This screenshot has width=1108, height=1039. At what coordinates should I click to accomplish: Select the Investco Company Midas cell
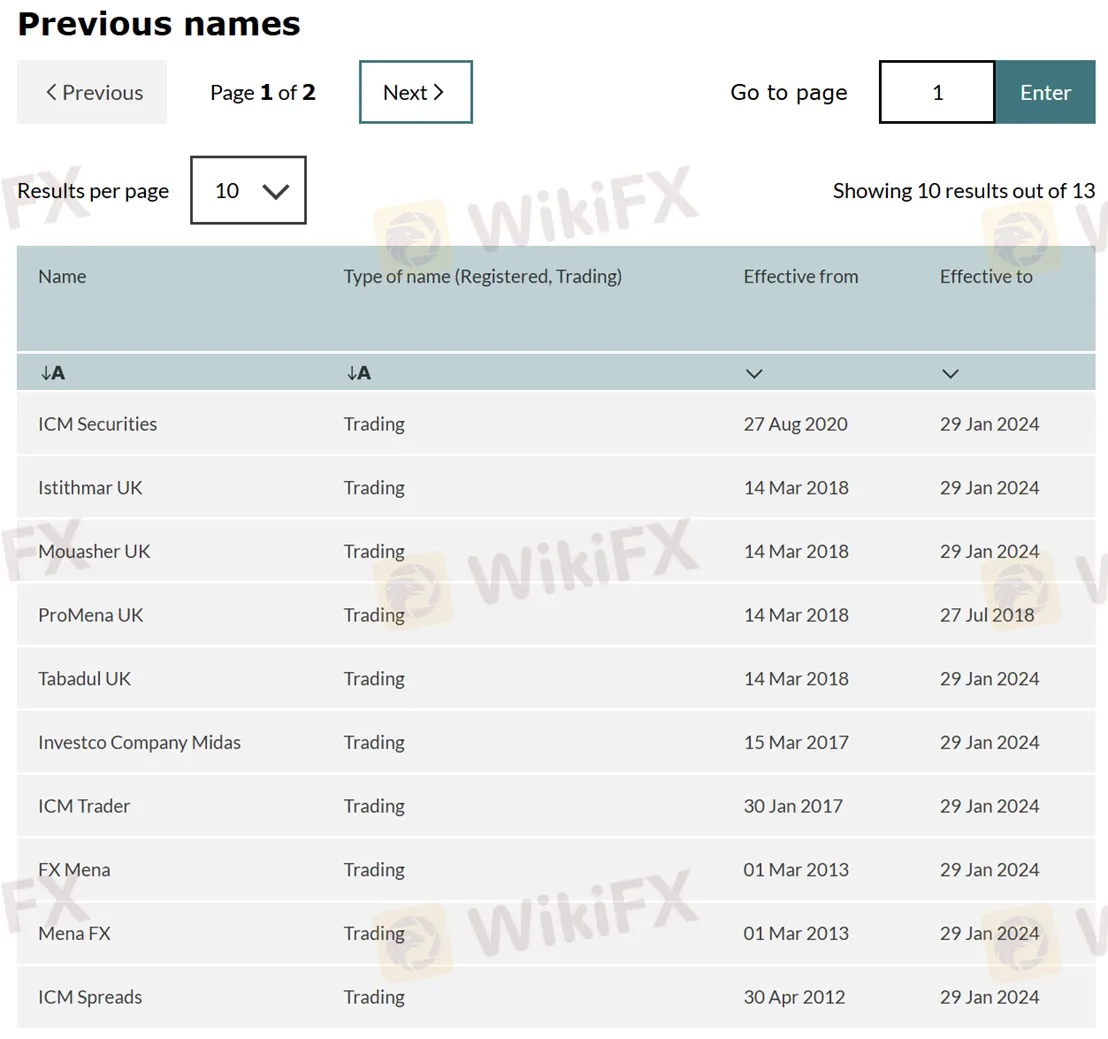(139, 742)
